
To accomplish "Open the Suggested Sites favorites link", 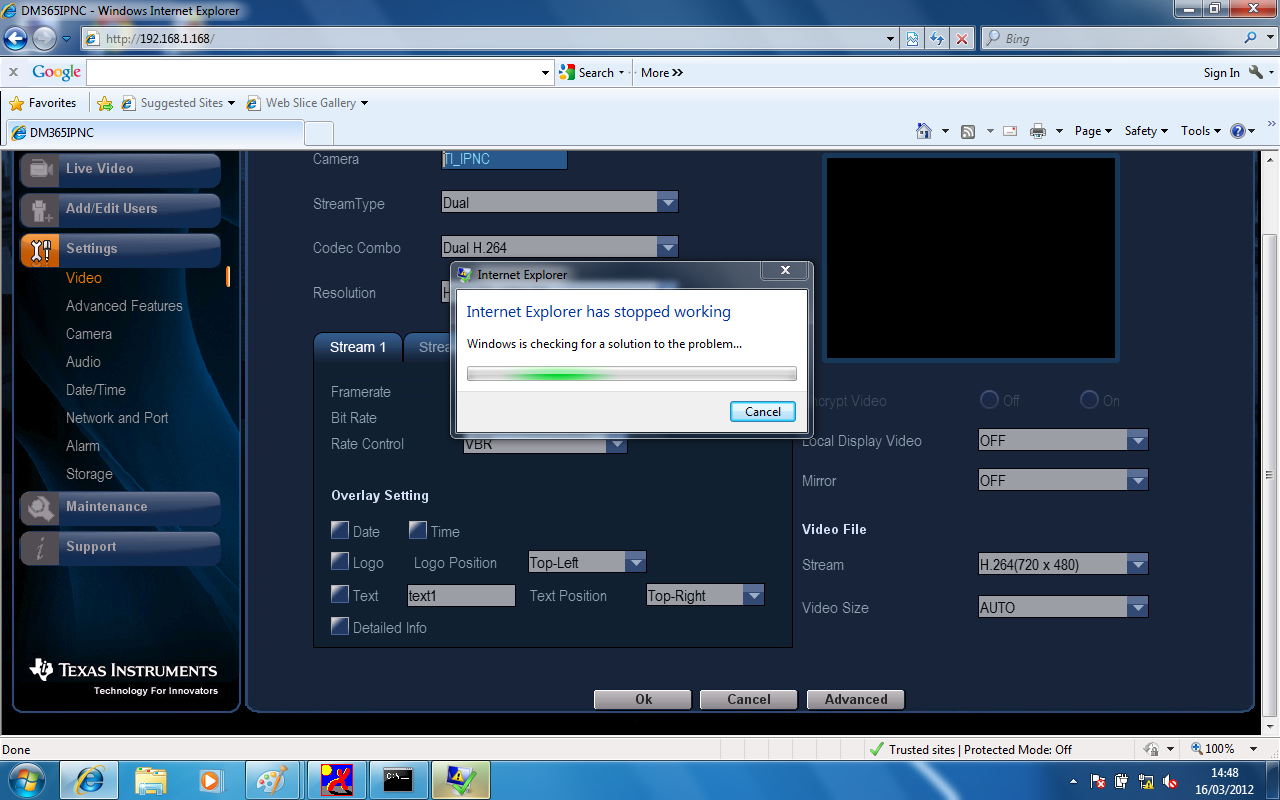I will (178, 103).
